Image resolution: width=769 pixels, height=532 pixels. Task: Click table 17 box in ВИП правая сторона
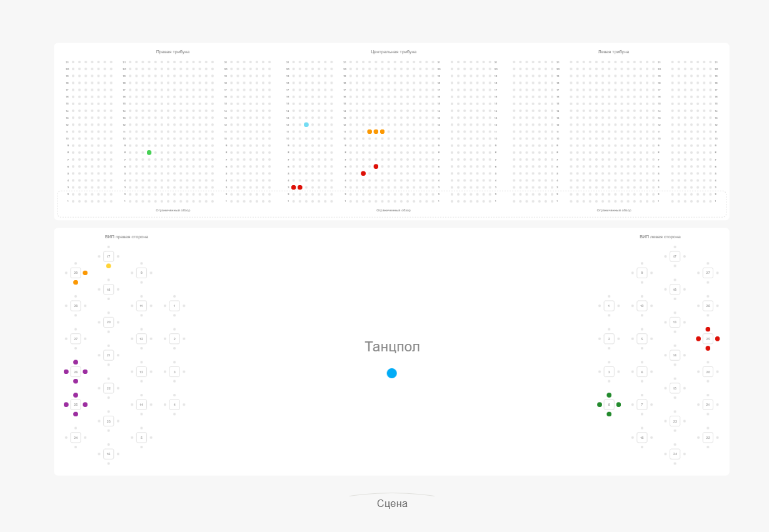point(108,256)
